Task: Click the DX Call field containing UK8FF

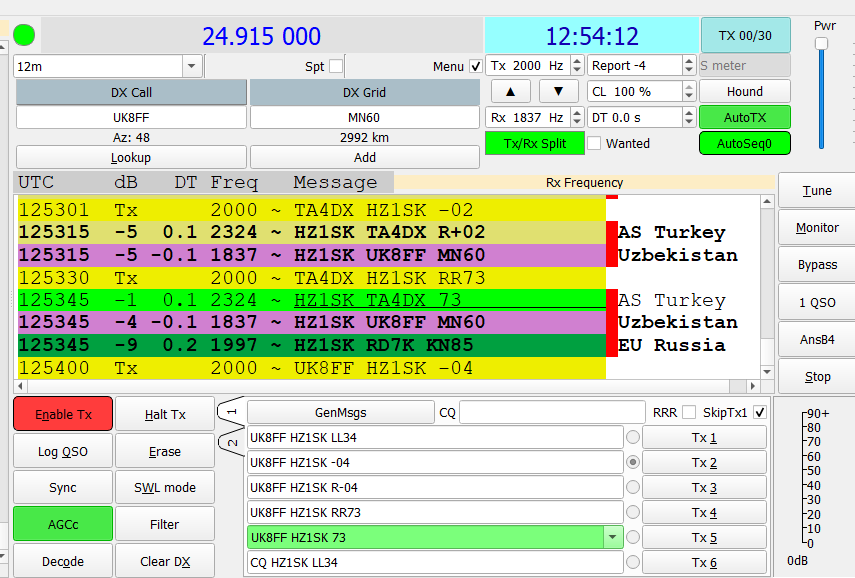Action: [x=131, y=117]
